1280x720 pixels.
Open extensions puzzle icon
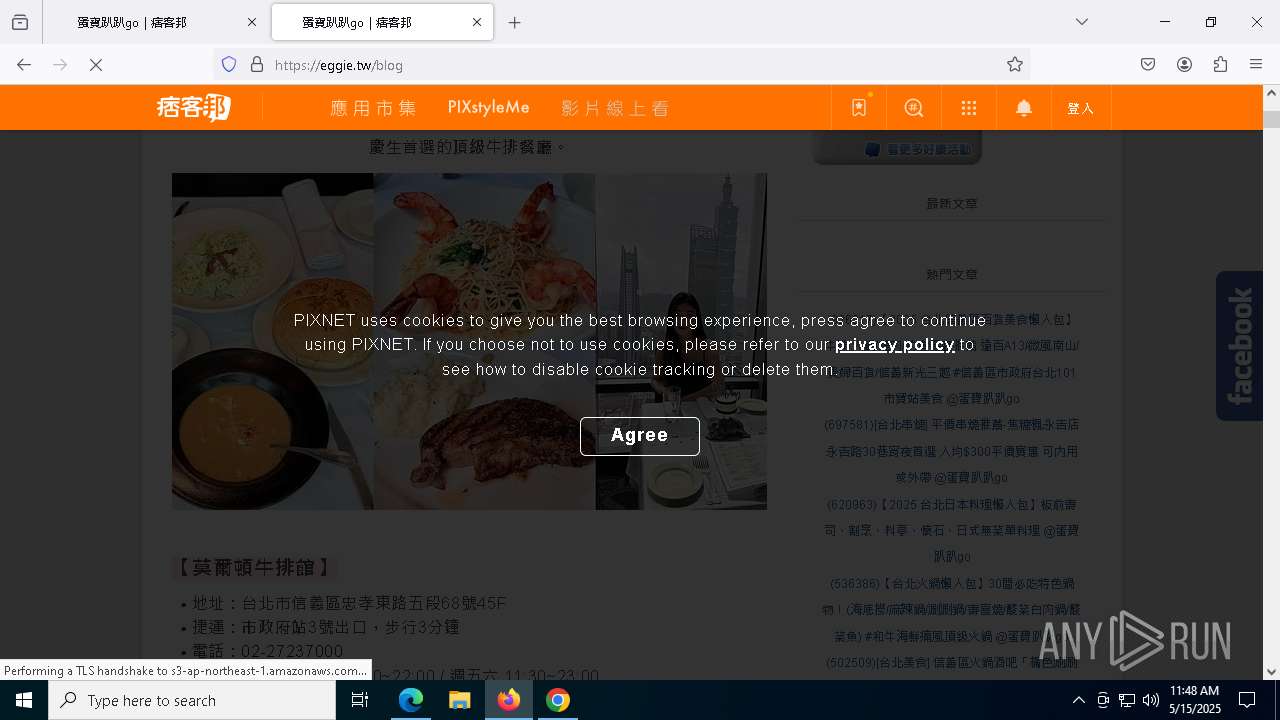1220,65
